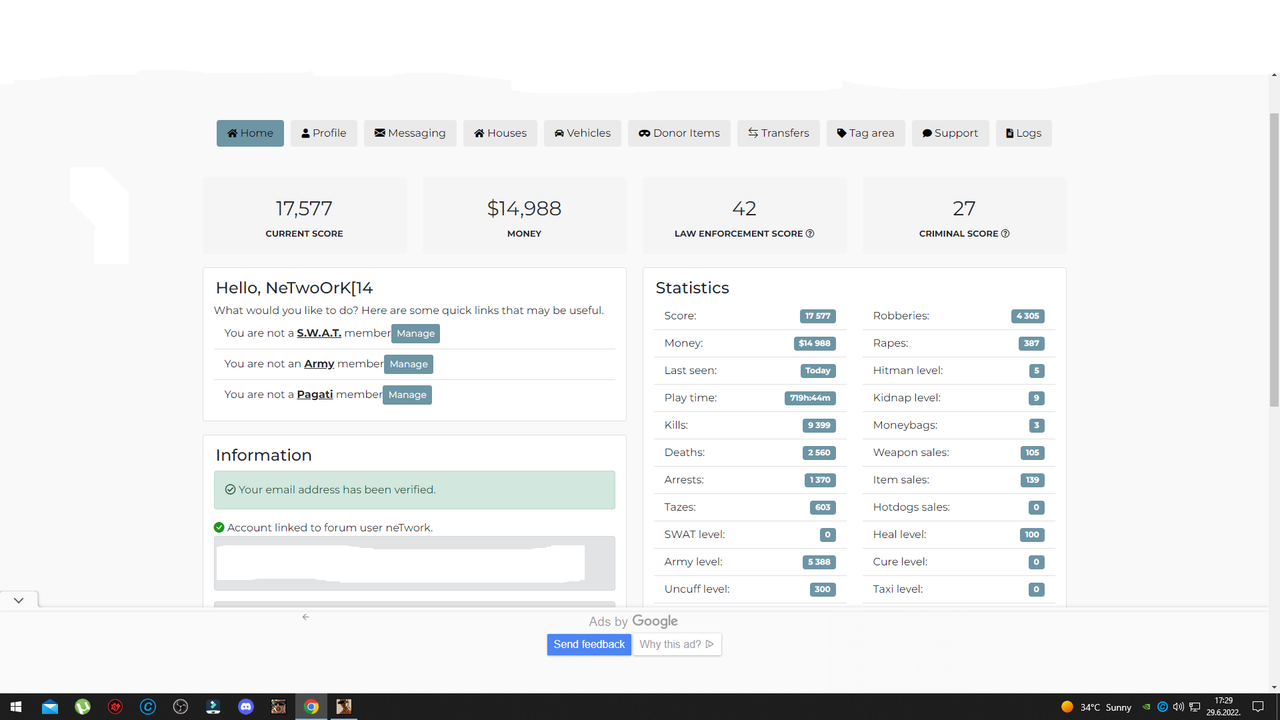
Task: Open Discord from the taskbar
Action: (x=246, y=707)
